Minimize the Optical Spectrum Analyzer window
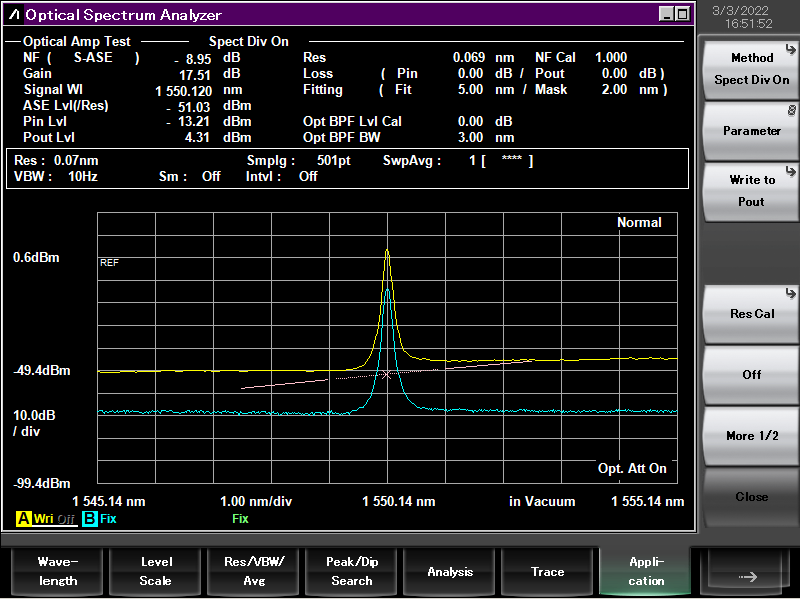The image size is (800, 600). pyautogui.click(x=667, y=14)
